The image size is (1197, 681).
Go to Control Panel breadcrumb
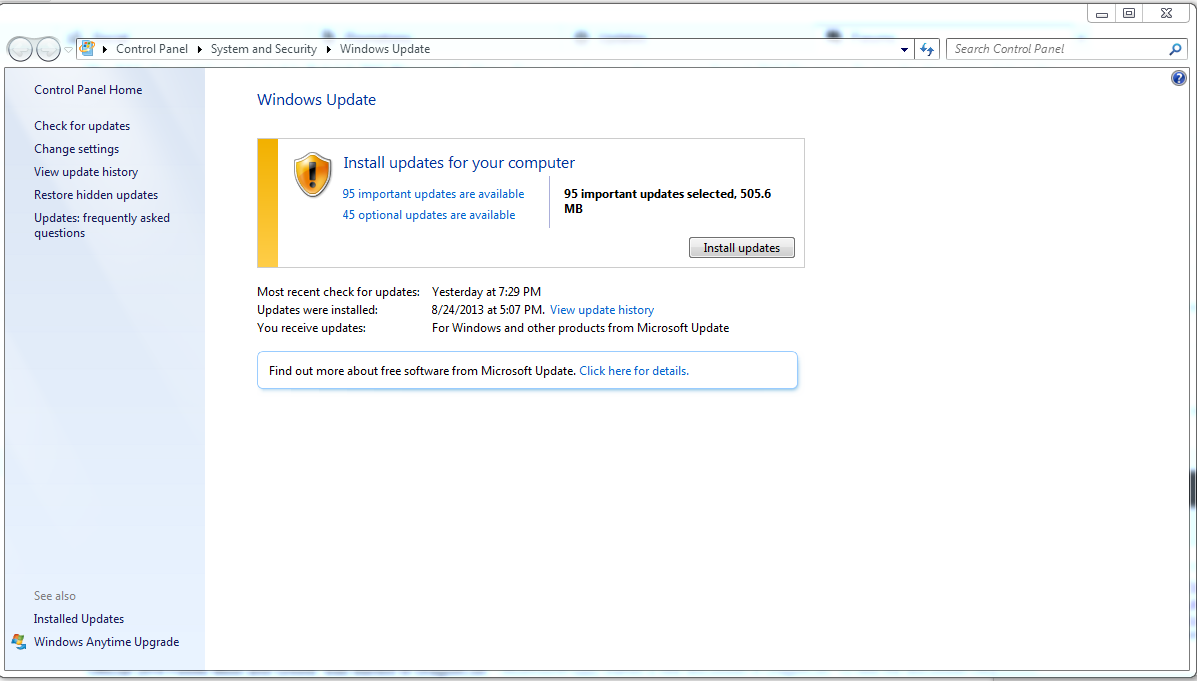click(x=152, y=49)
